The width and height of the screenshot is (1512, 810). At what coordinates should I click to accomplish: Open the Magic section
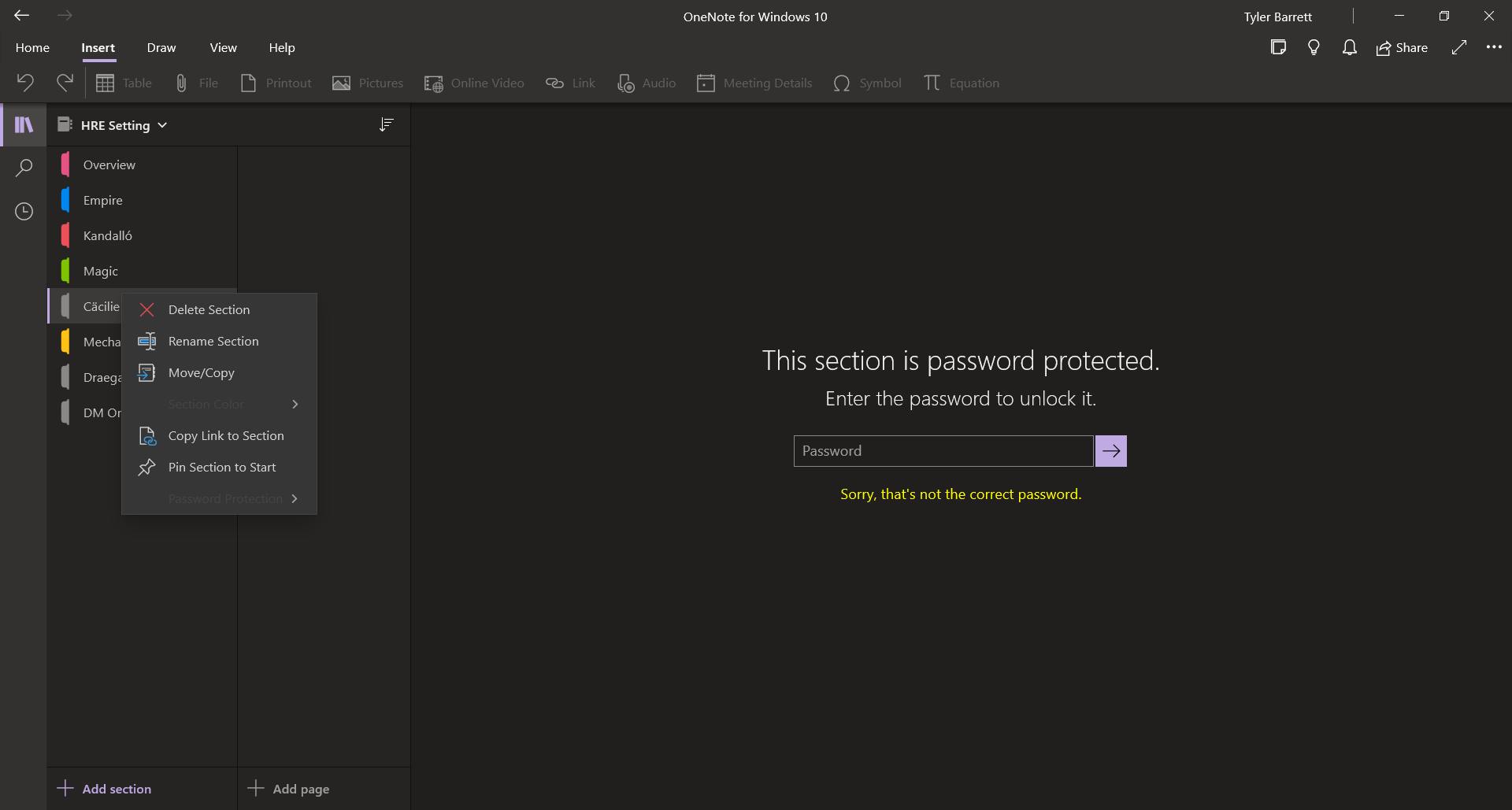[143, 271]
